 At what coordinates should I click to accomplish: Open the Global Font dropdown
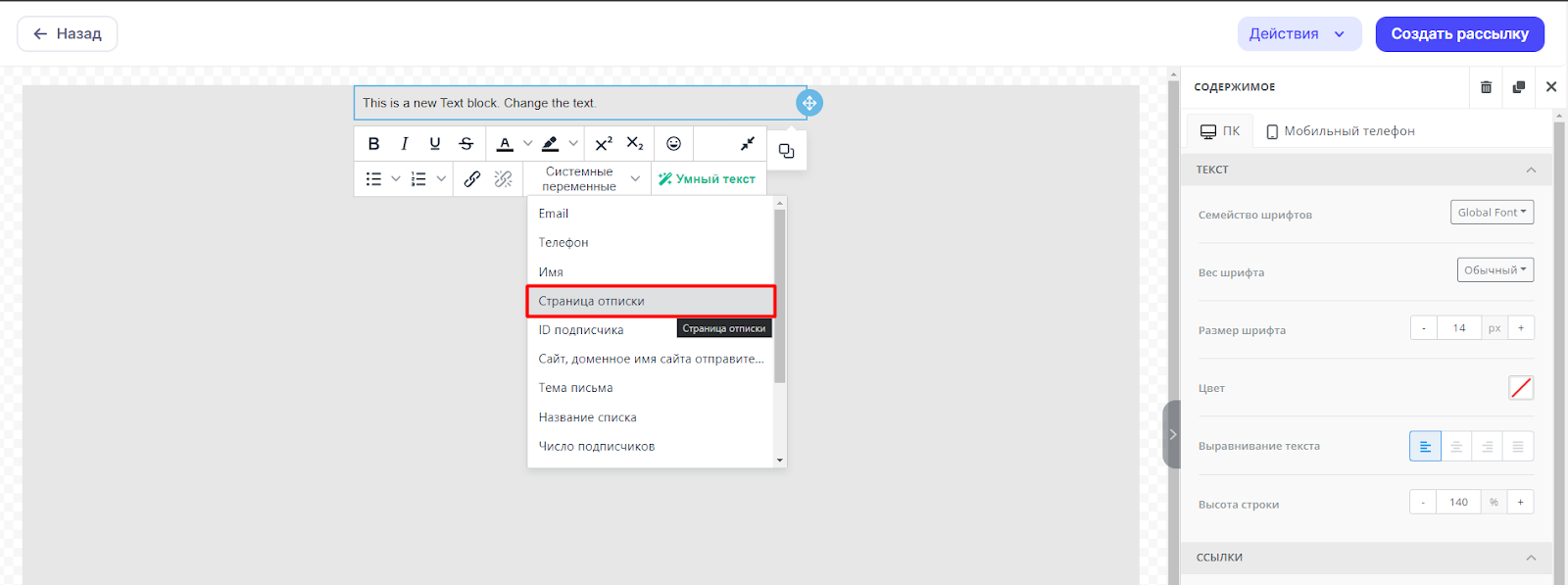point(1492,213)
